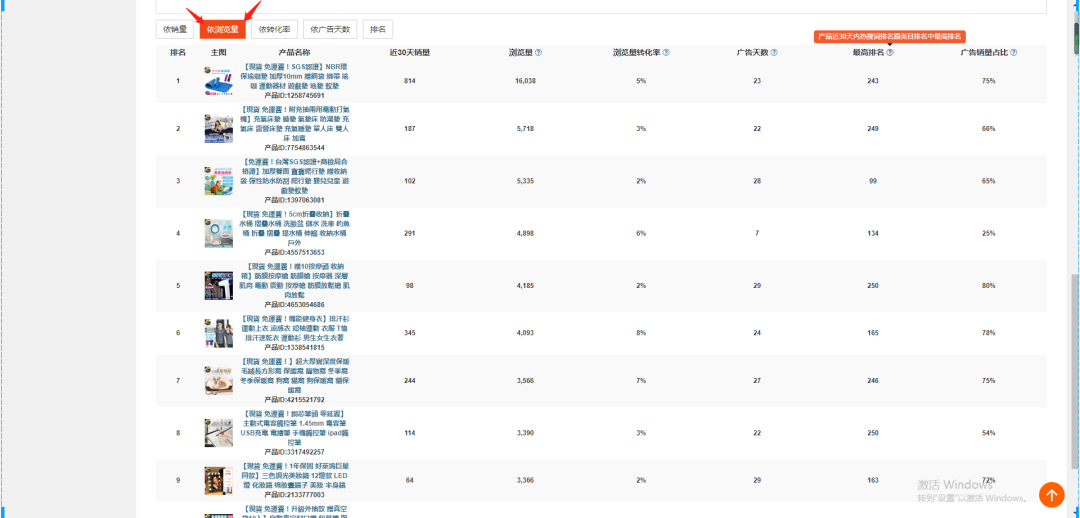
Task: Click the 80% ad sales share
Action: pos(988,285)
